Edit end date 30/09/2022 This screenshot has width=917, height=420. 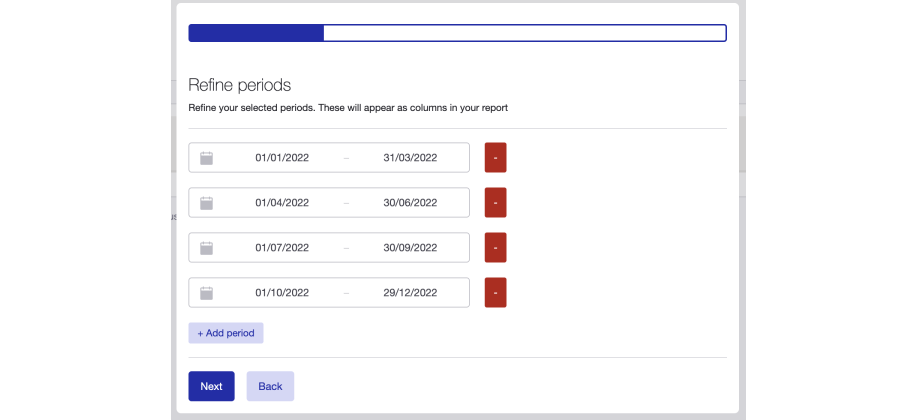pos(410,248)
